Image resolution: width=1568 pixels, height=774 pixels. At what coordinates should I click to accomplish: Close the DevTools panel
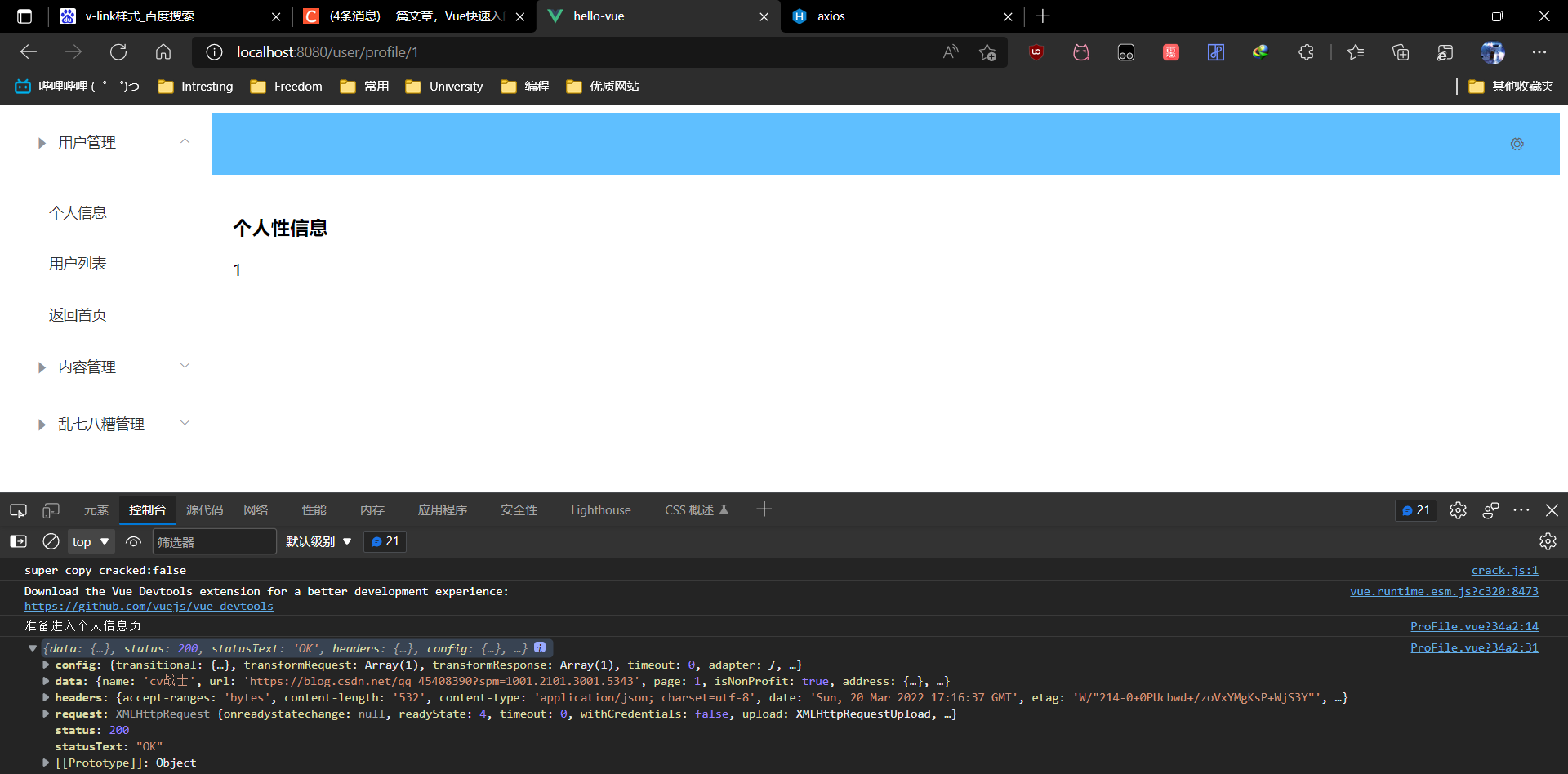pyautogui.click(x=1552, y=510)
